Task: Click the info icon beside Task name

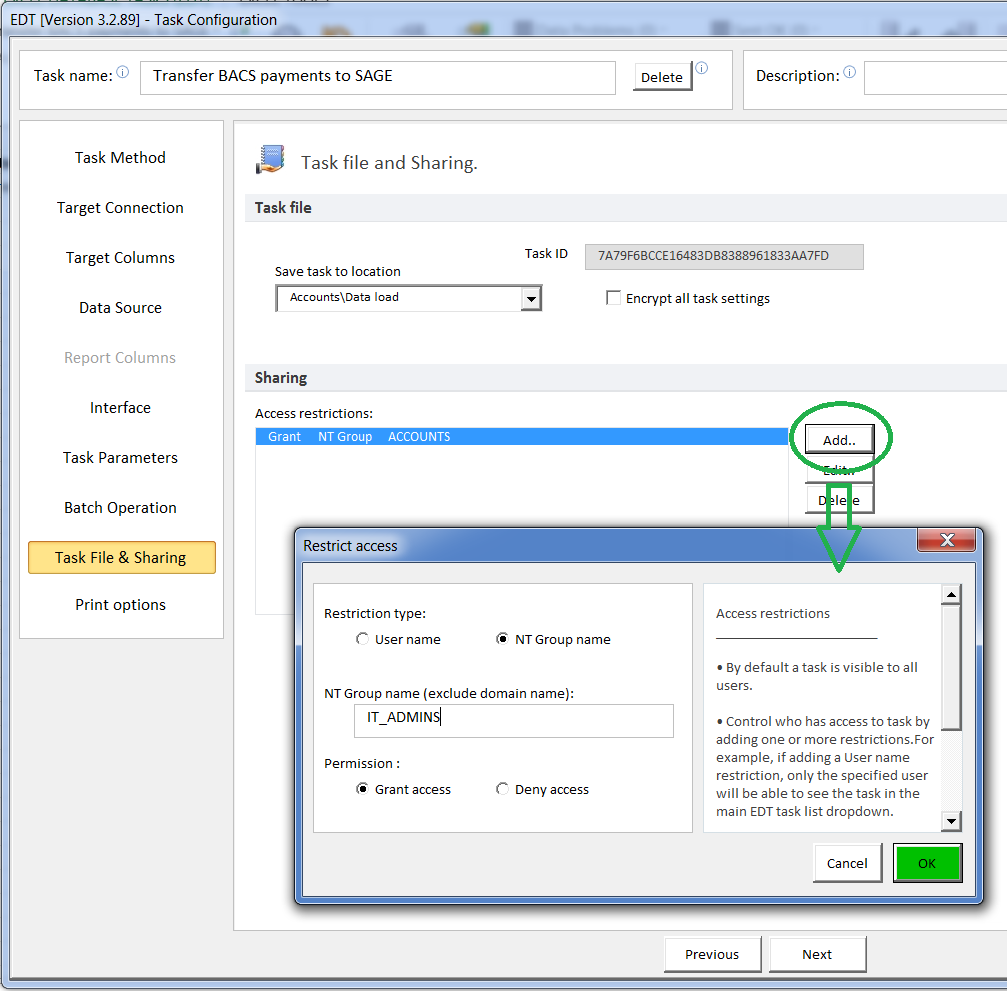Action: (122, 71)
